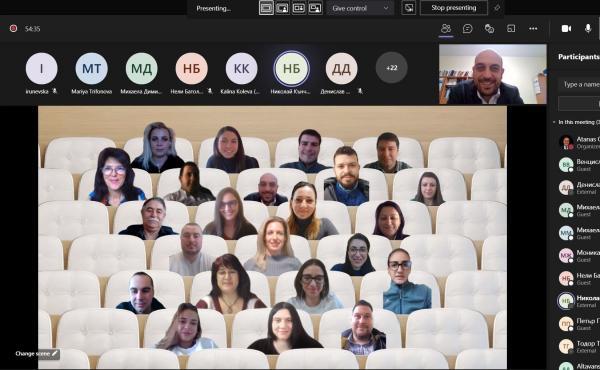600x370 pixels.
Task: Open More actions ellipsis menu
Action: [533, 29]
